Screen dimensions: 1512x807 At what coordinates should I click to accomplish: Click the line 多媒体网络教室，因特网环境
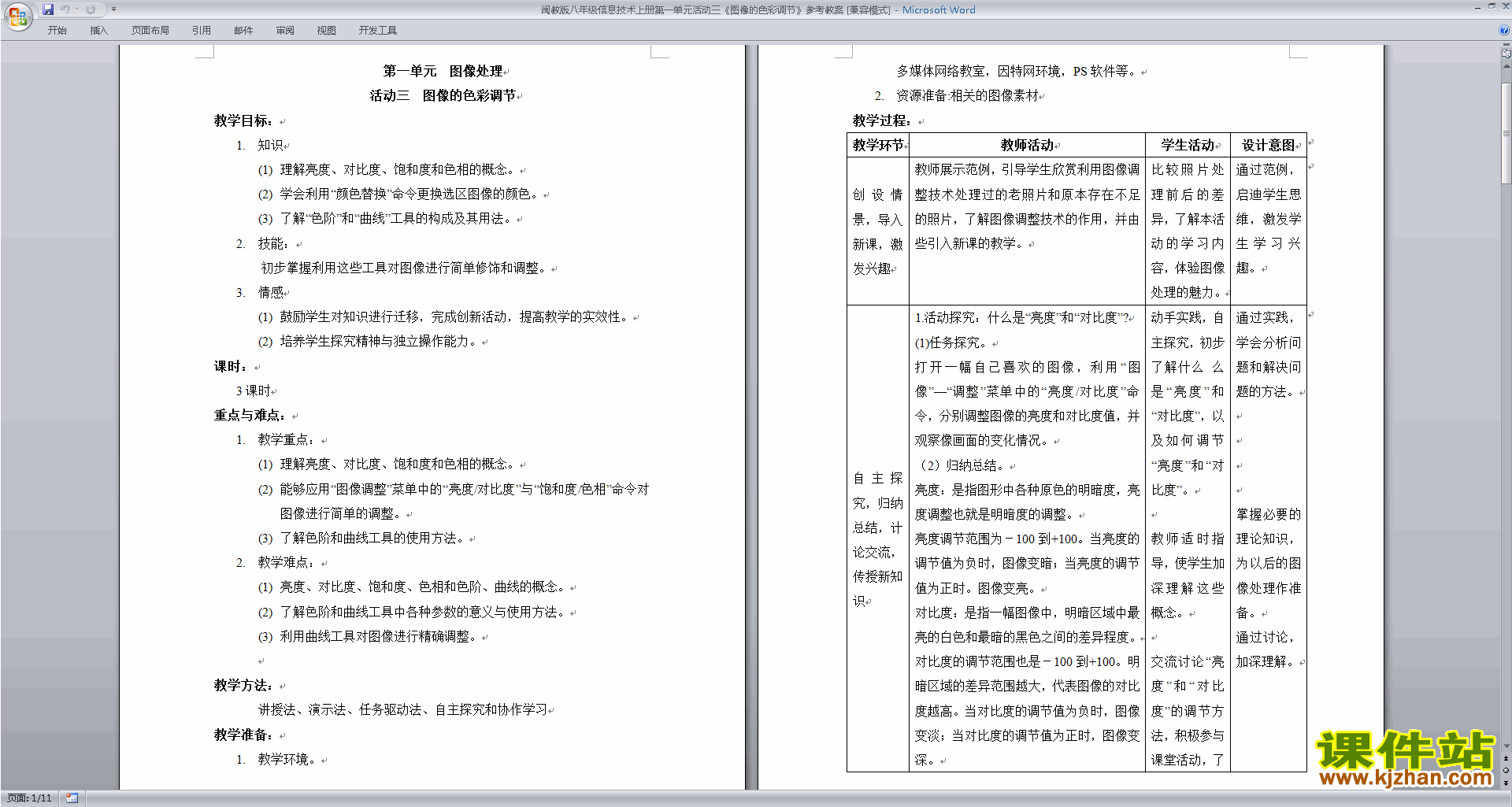[x=1017, y=71]
